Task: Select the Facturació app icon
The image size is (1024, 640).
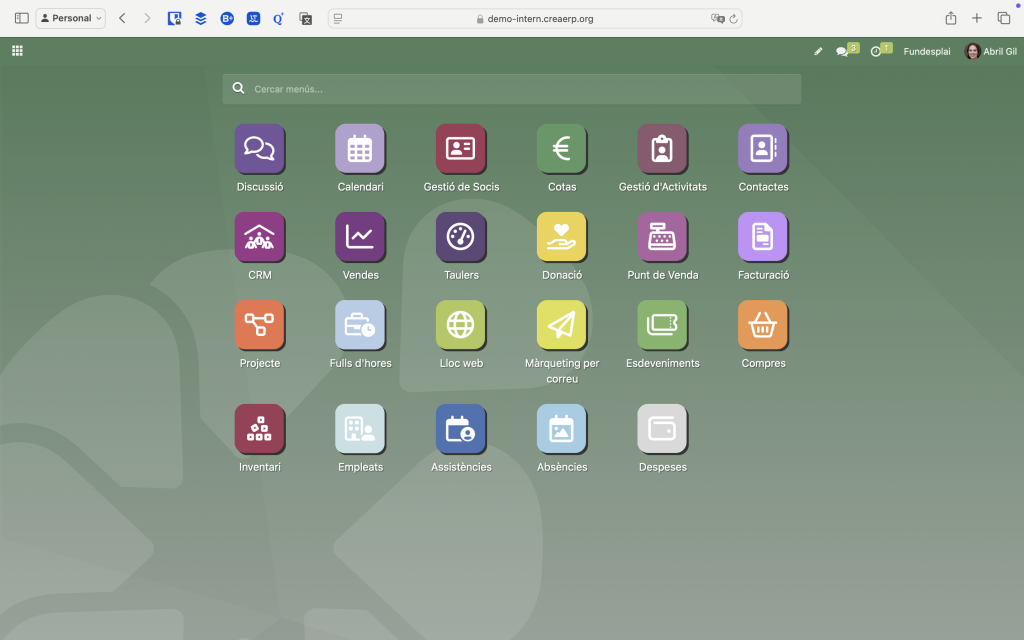Action: (763, 237)
